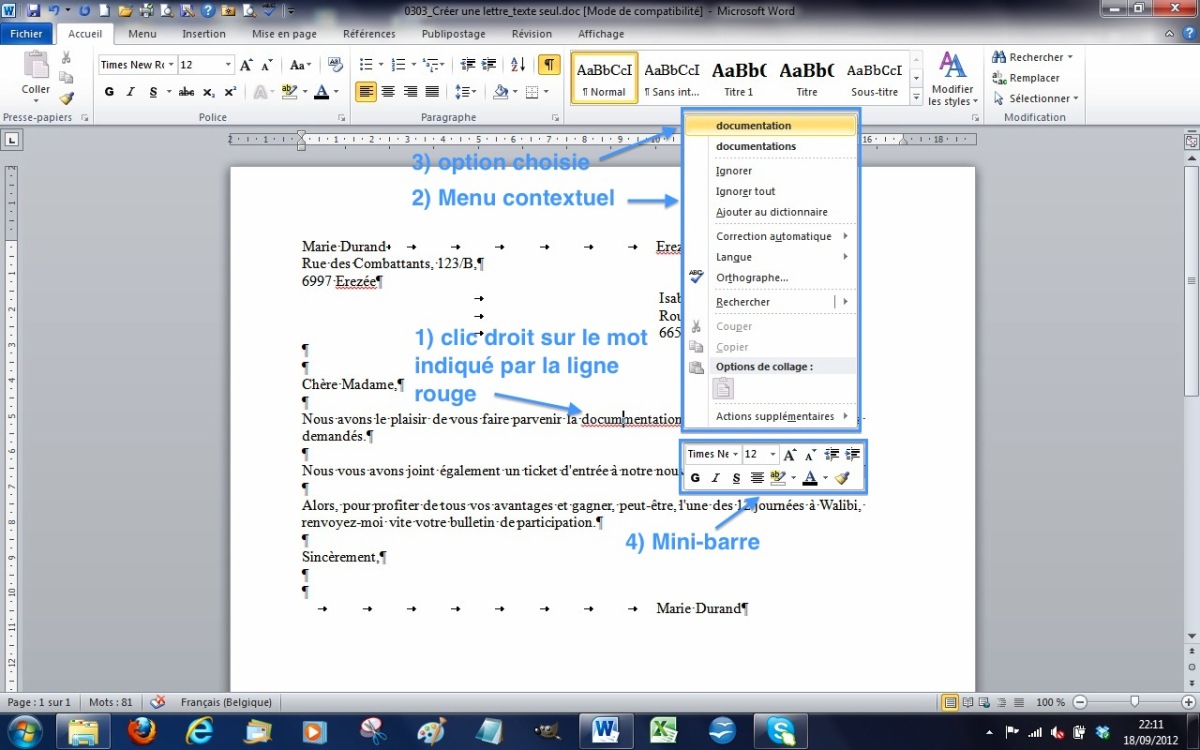Open the Rechercher dropdown arrow in ribbon

(1070, 58)
